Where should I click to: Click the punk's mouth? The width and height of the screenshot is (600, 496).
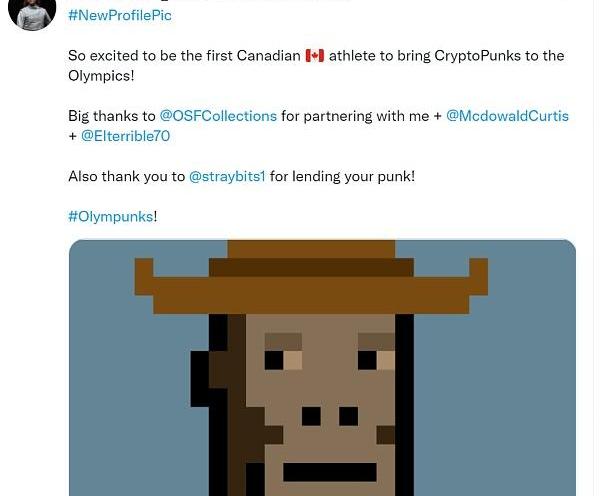[x=329, y=471]
